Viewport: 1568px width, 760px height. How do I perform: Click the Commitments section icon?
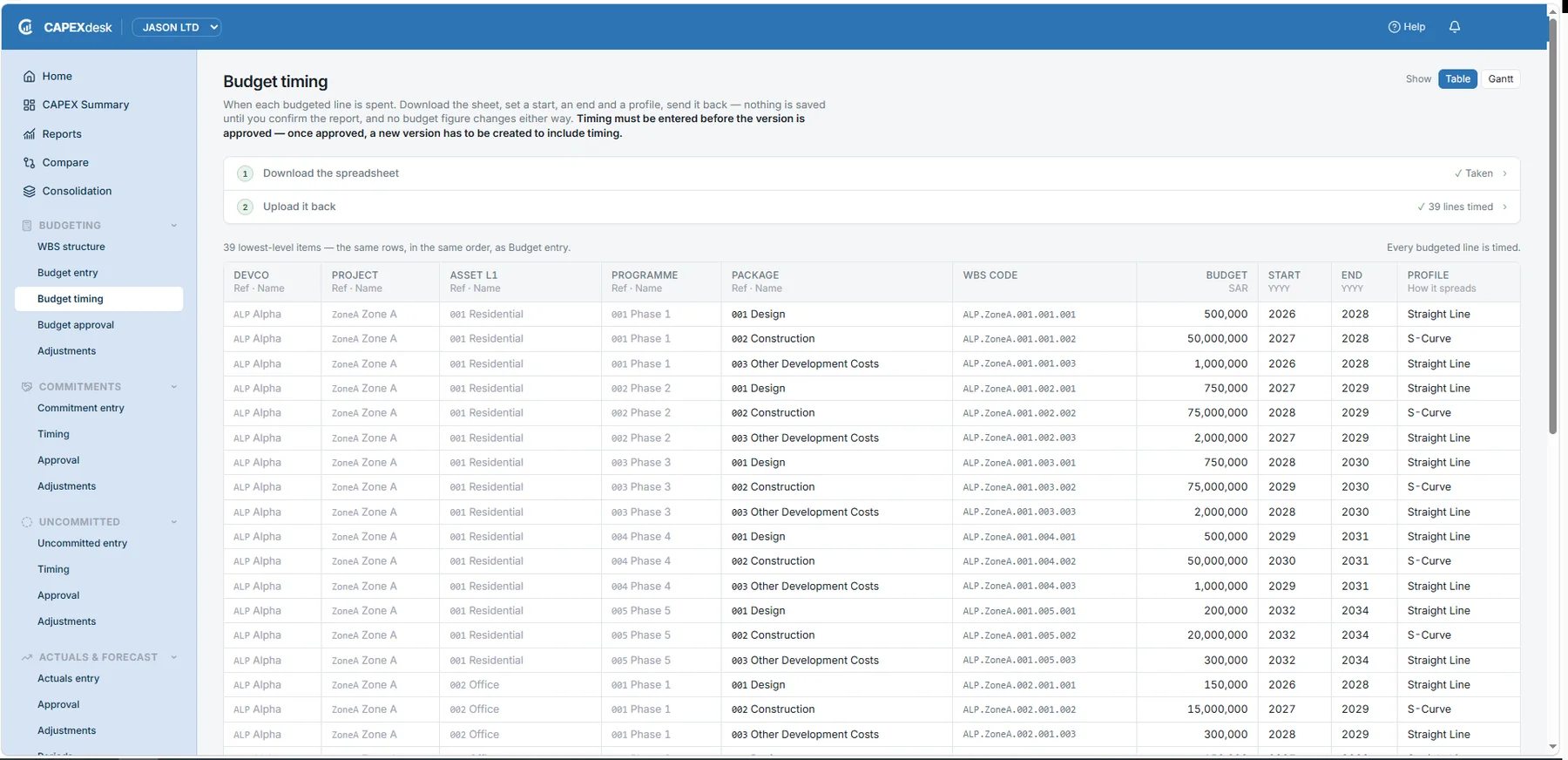click(27, 387)
